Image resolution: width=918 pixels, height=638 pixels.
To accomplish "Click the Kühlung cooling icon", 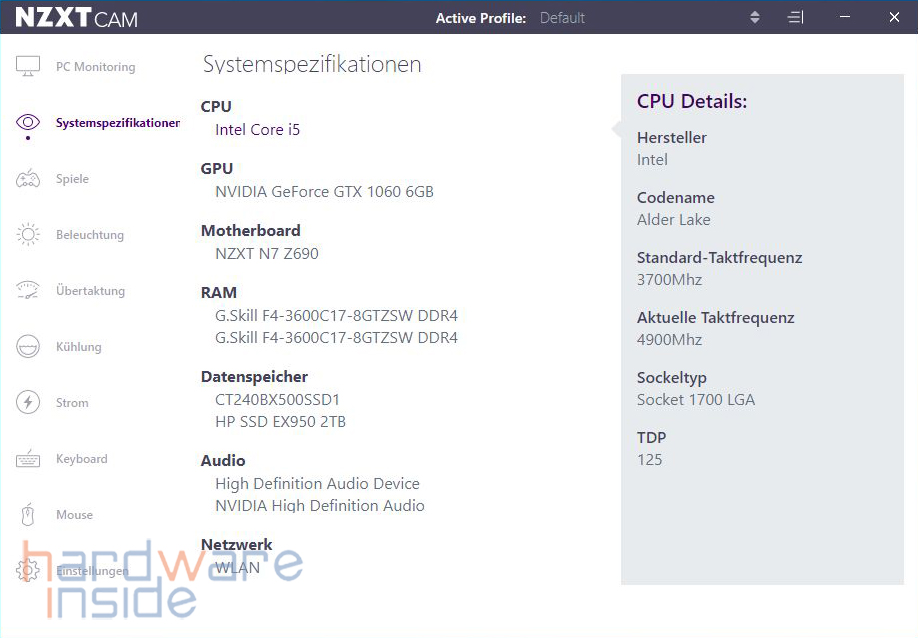I will click(x=28, y=347).
